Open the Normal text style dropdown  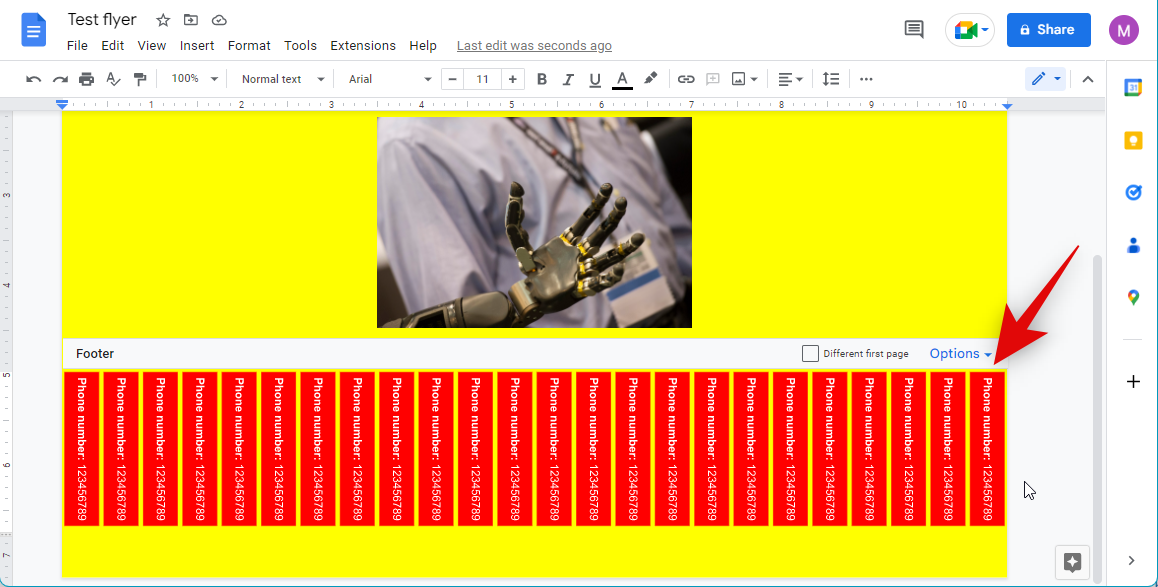coord(283,79)
